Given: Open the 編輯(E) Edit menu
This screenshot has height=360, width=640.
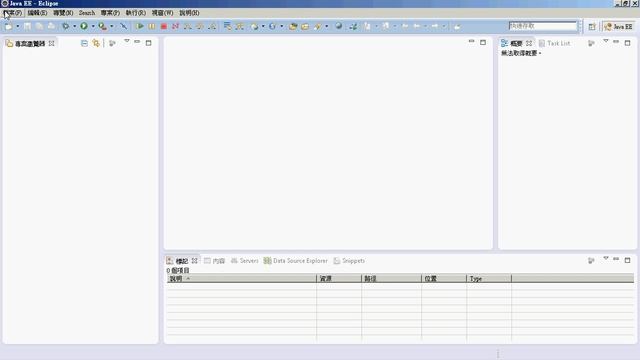Looking at the screenshot, I should coord(37,13).
